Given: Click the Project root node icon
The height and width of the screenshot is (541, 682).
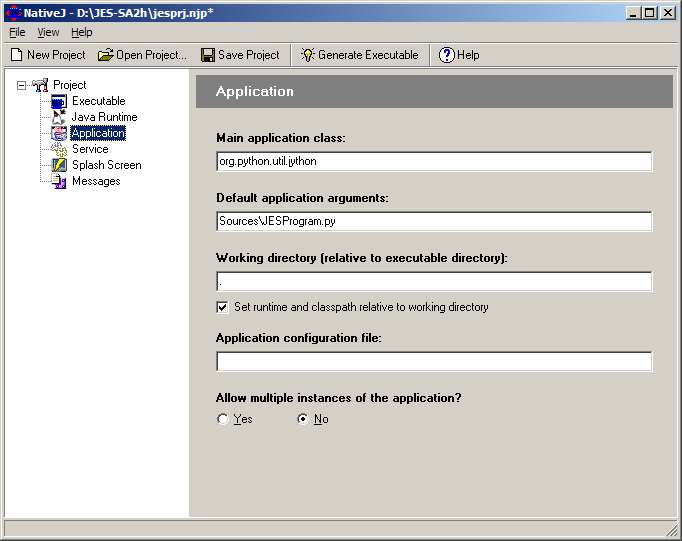Looking at the screenshot, I should 40,85.
